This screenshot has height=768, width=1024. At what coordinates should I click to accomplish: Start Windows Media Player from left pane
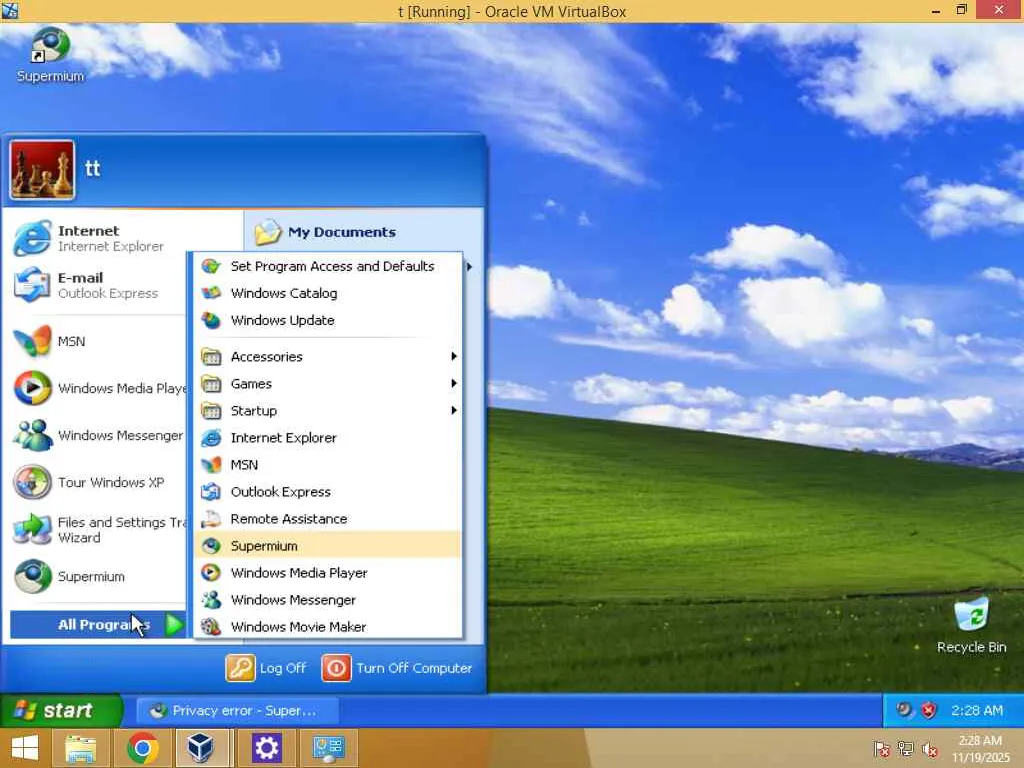[98, 388]
